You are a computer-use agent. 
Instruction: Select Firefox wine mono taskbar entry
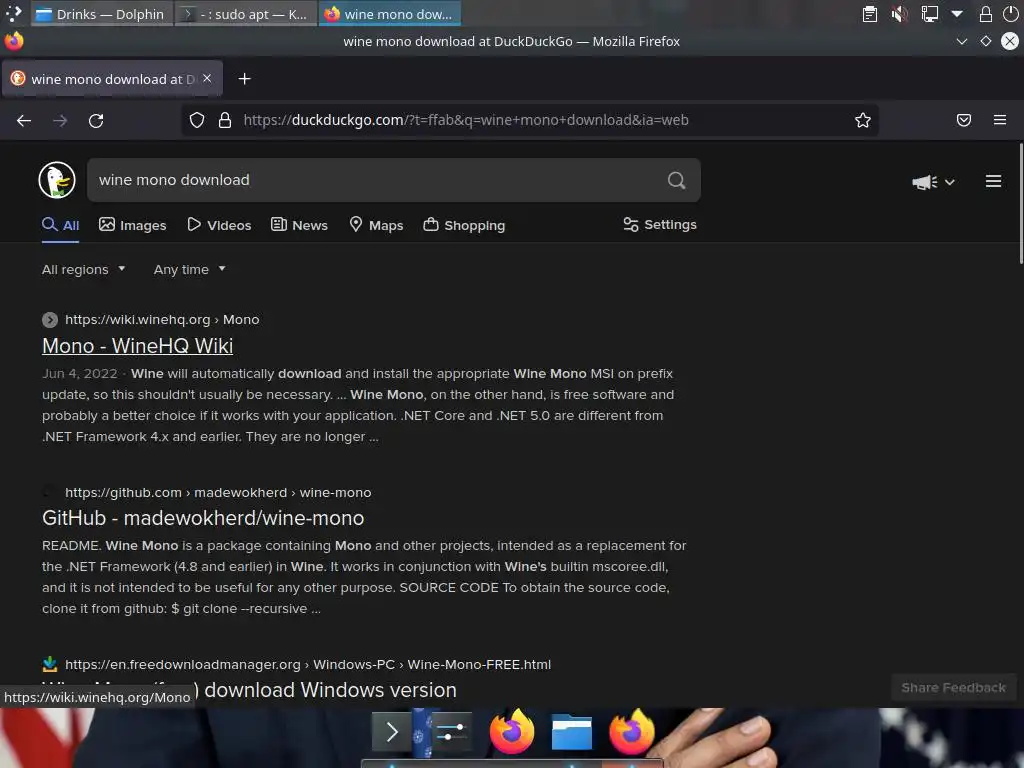pos(390,14)
